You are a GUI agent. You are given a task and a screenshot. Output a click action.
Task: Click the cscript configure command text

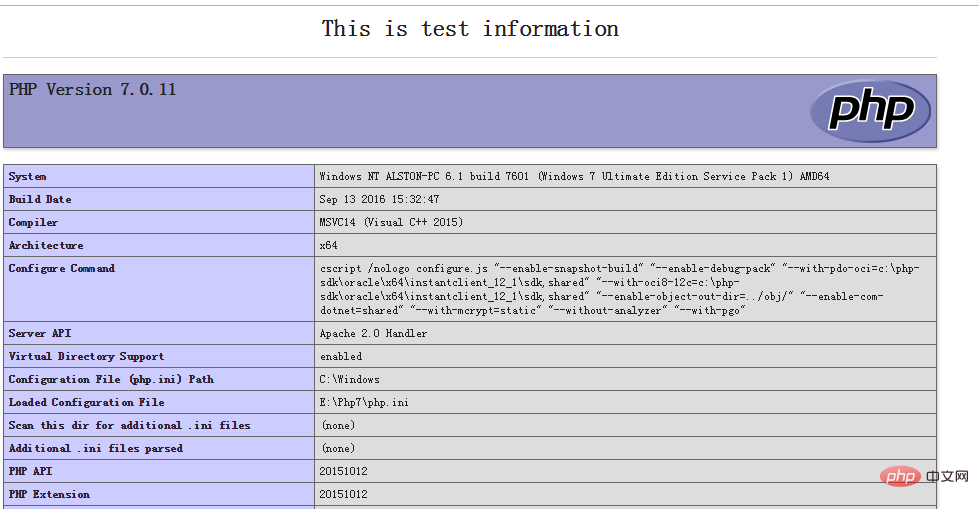pyautogui.click(x=619, y=289)
